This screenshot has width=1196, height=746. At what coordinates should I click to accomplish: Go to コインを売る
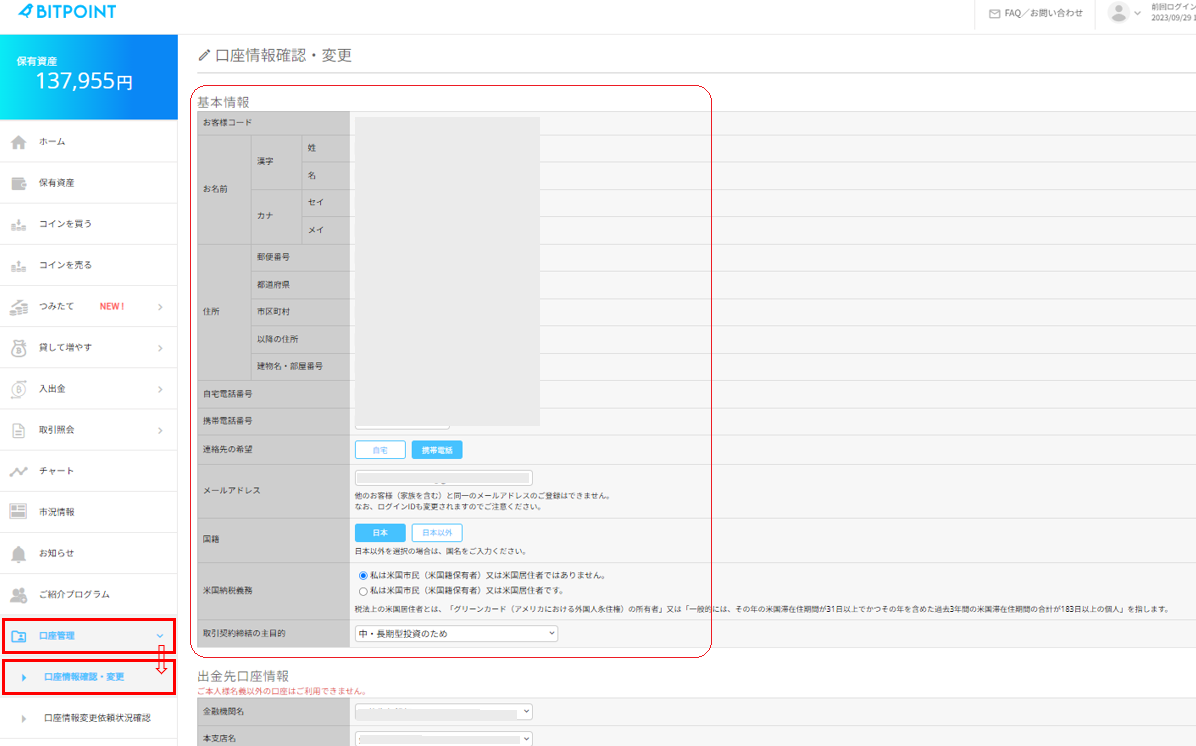[88, 265]
